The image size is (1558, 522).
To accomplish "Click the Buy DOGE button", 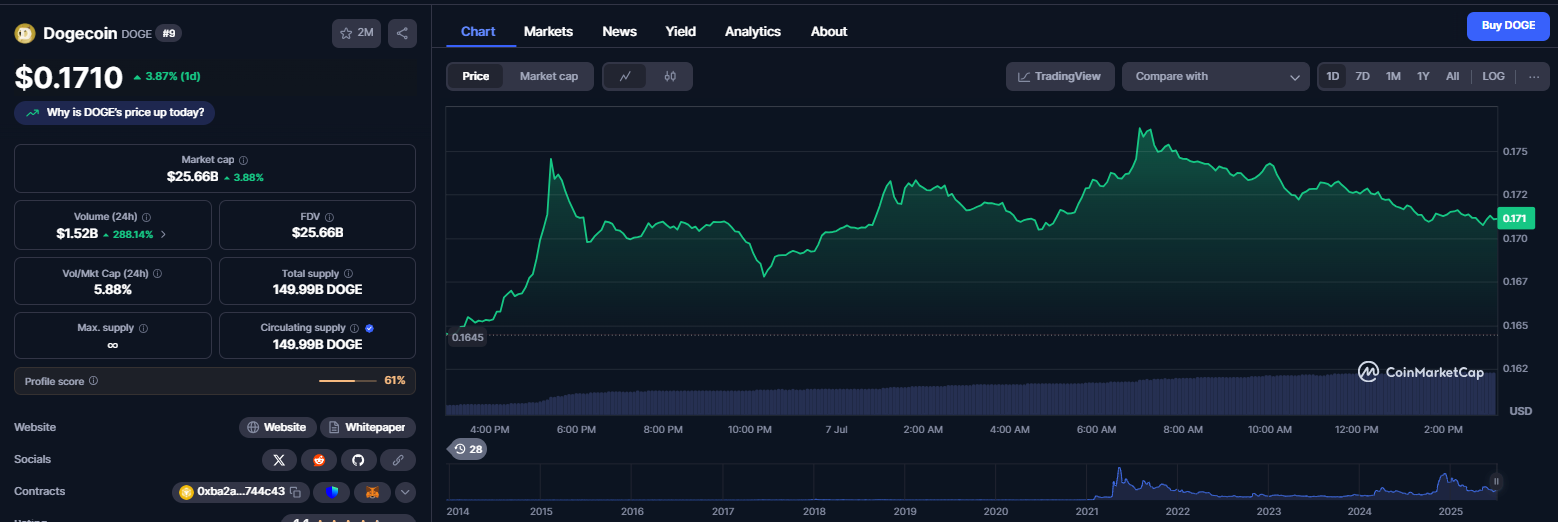I will point(1508,26).
